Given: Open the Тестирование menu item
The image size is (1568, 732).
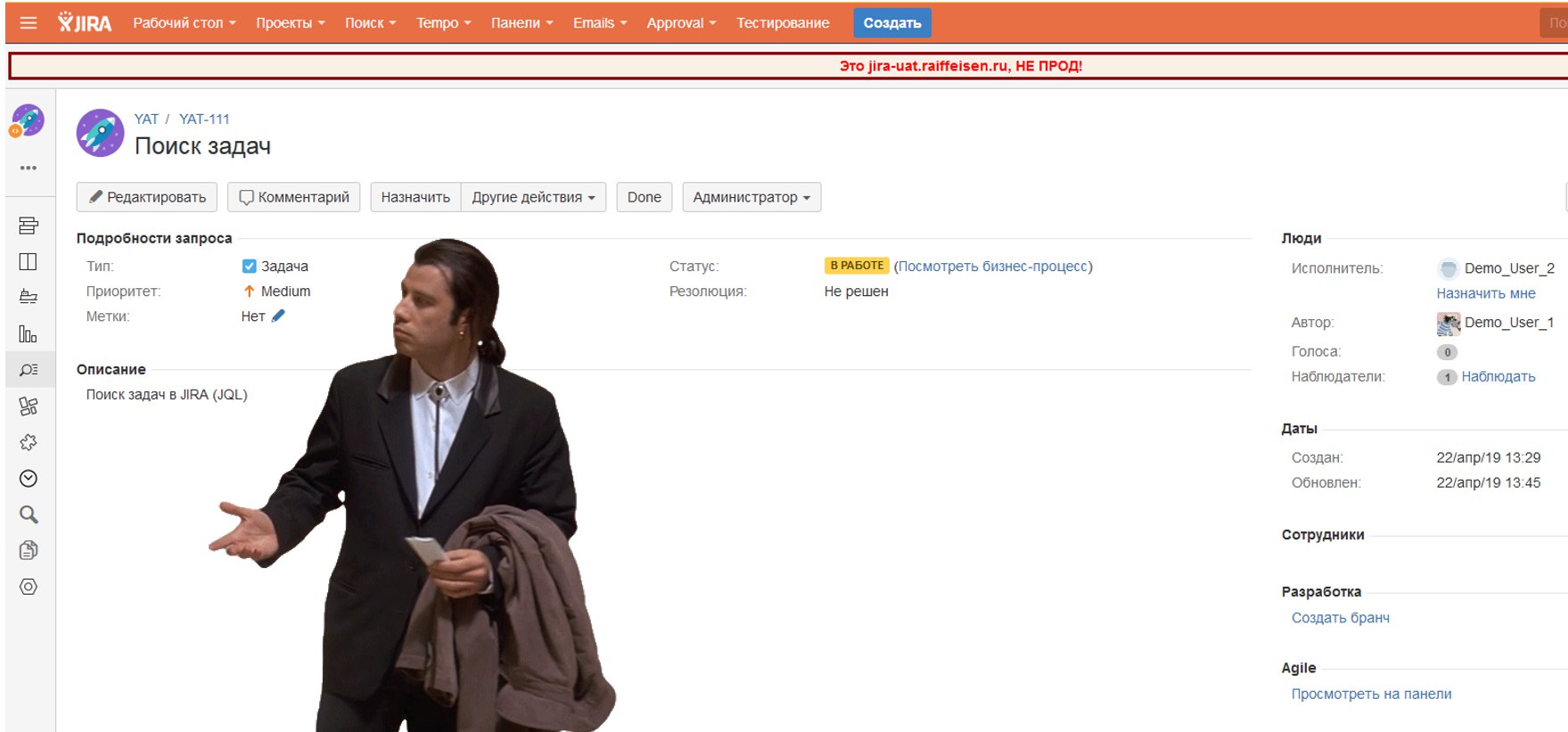Looking at the screenshot, I should tap(783, 23).
